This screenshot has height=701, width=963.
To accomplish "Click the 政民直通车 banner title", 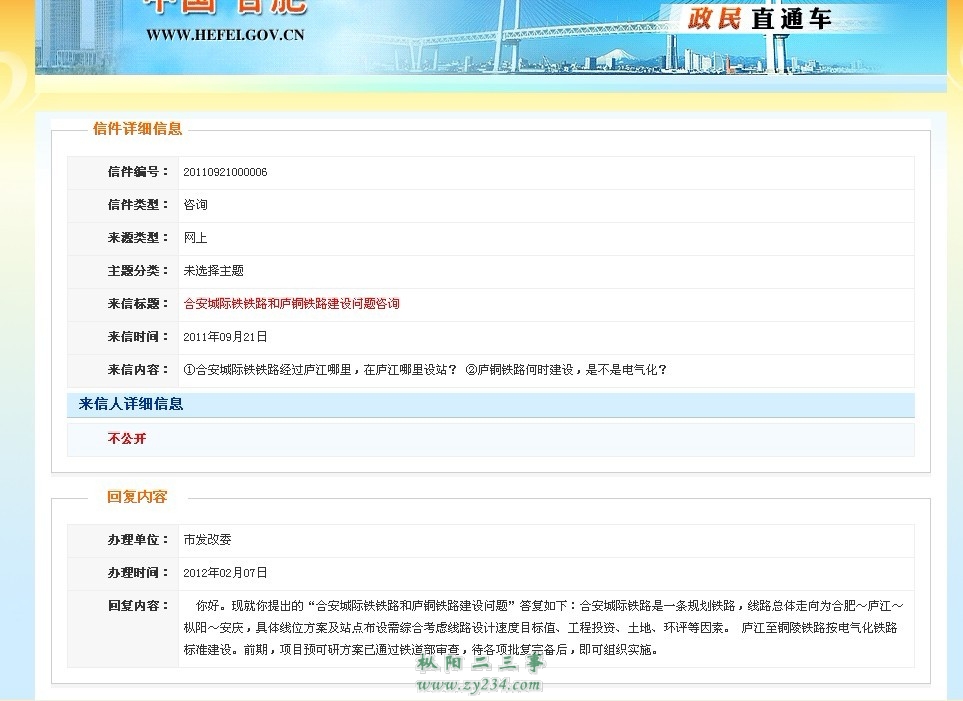I will pos(759,18).
